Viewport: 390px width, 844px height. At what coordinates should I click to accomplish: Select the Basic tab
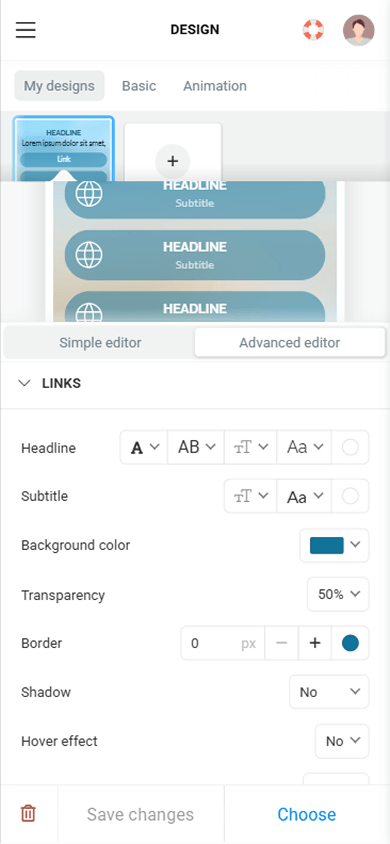click(x=139, y=86)
